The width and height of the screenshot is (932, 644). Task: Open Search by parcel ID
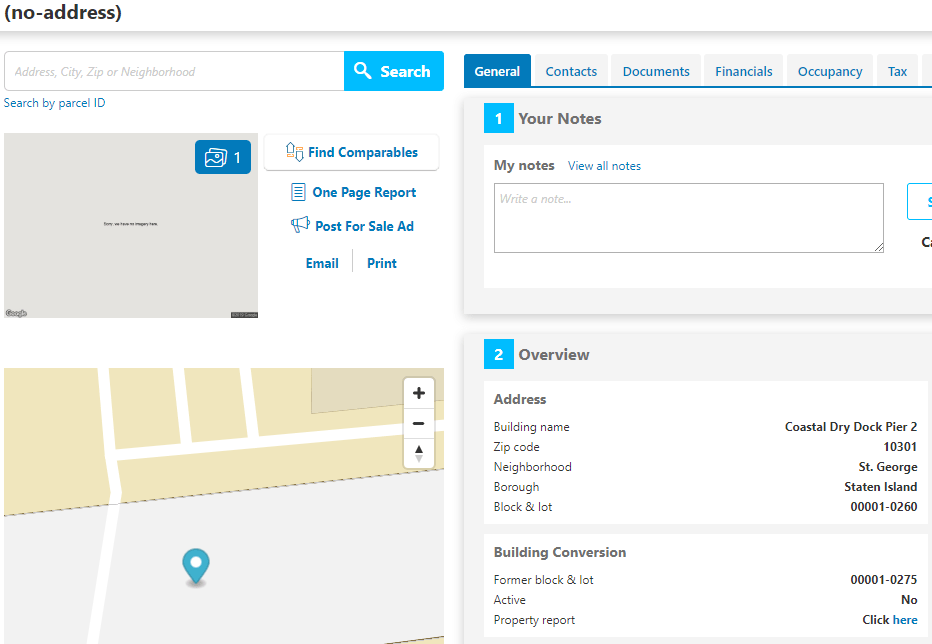tap(54, 102)
